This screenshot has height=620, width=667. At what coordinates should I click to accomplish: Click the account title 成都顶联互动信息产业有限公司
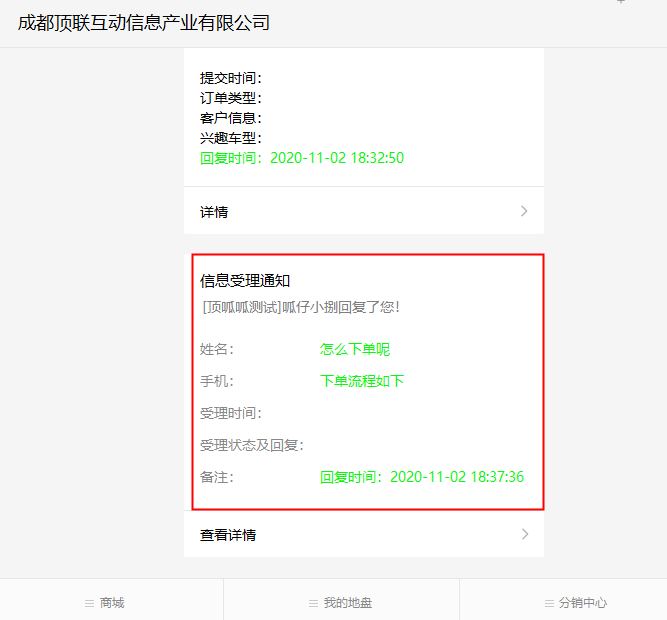click(x=144, y=23)
